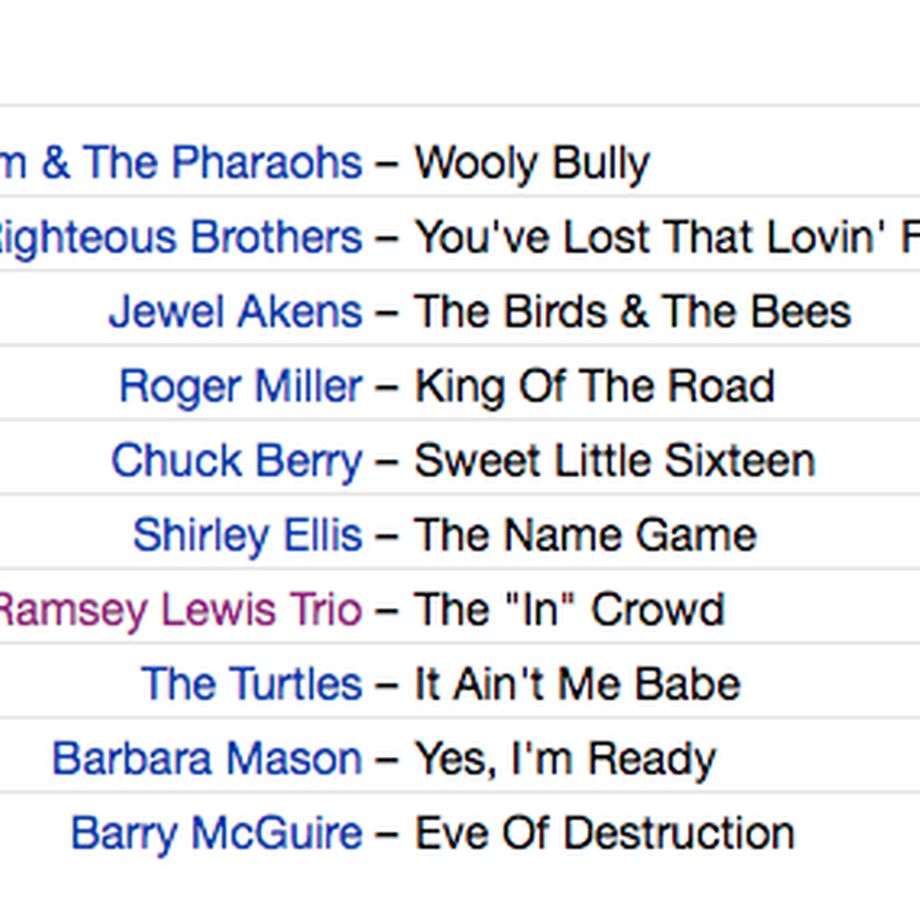Image resolution: width=920 pixels, height=920 pixels.
Task: Click The Name Game song title
Action: (x=586, y=536)
